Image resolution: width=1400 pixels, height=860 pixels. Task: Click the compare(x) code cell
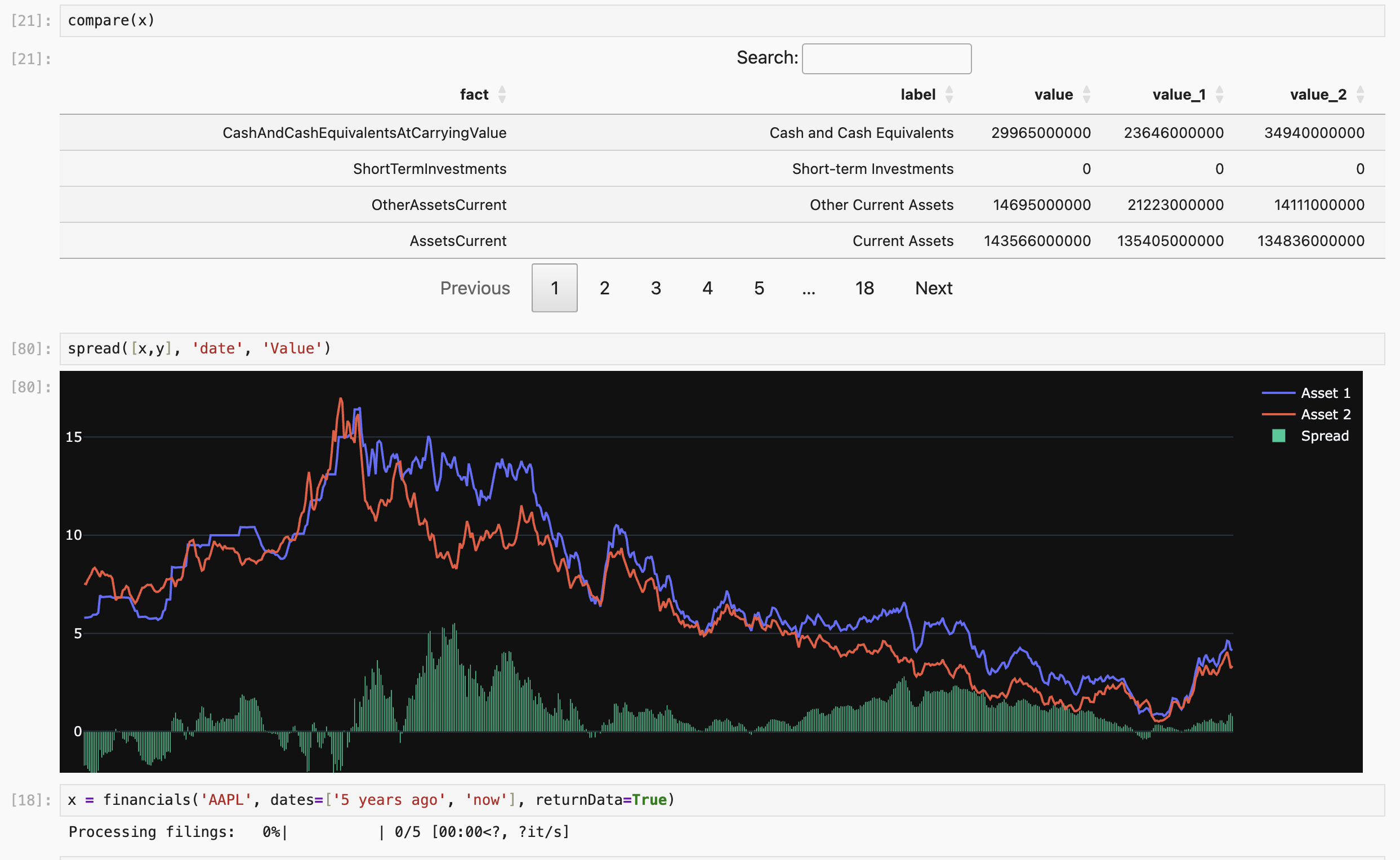(722, 21)
